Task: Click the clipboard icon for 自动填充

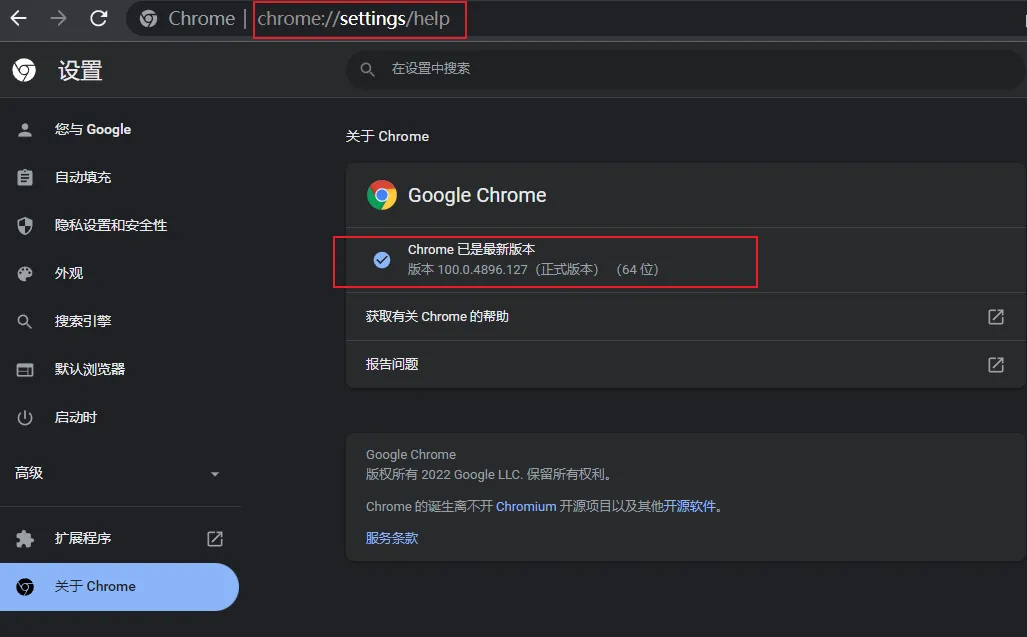Action: coord(25,178)
